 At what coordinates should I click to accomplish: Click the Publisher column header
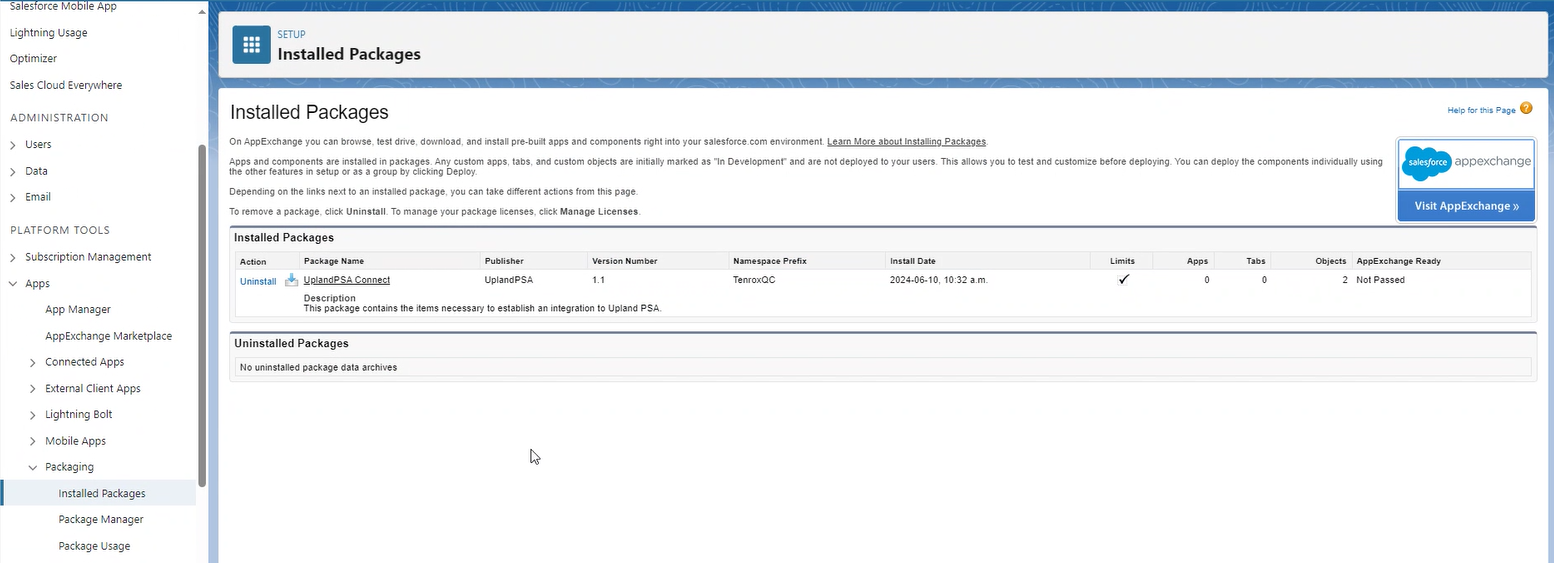tap(504, 261)
